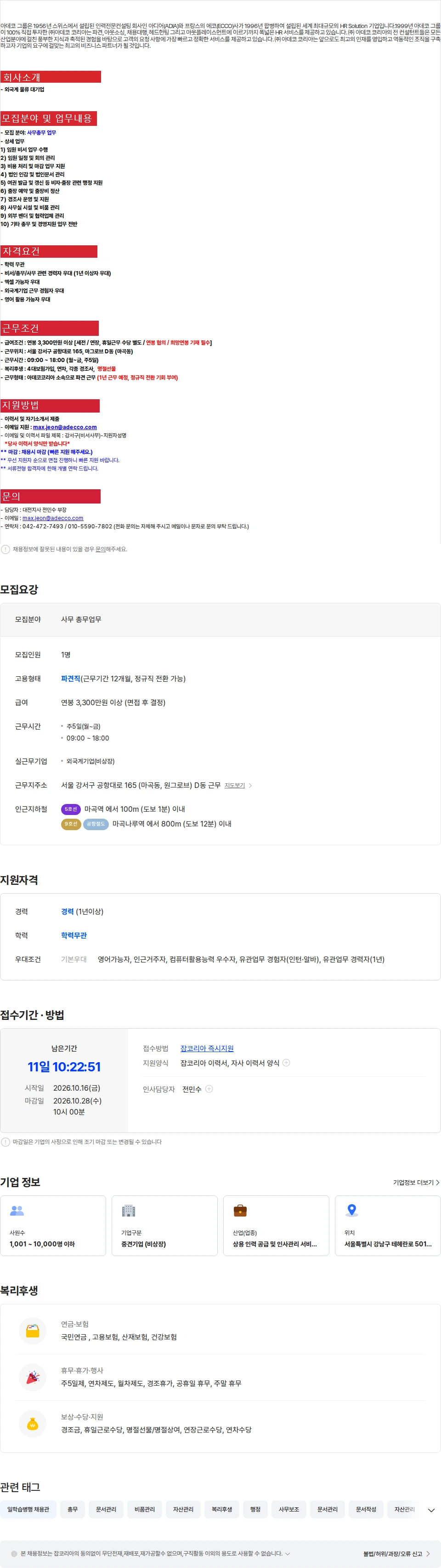Click the 9호선 subway line badge
Image resolution: width=441 pixels, height=1568 pixels.
71,824
